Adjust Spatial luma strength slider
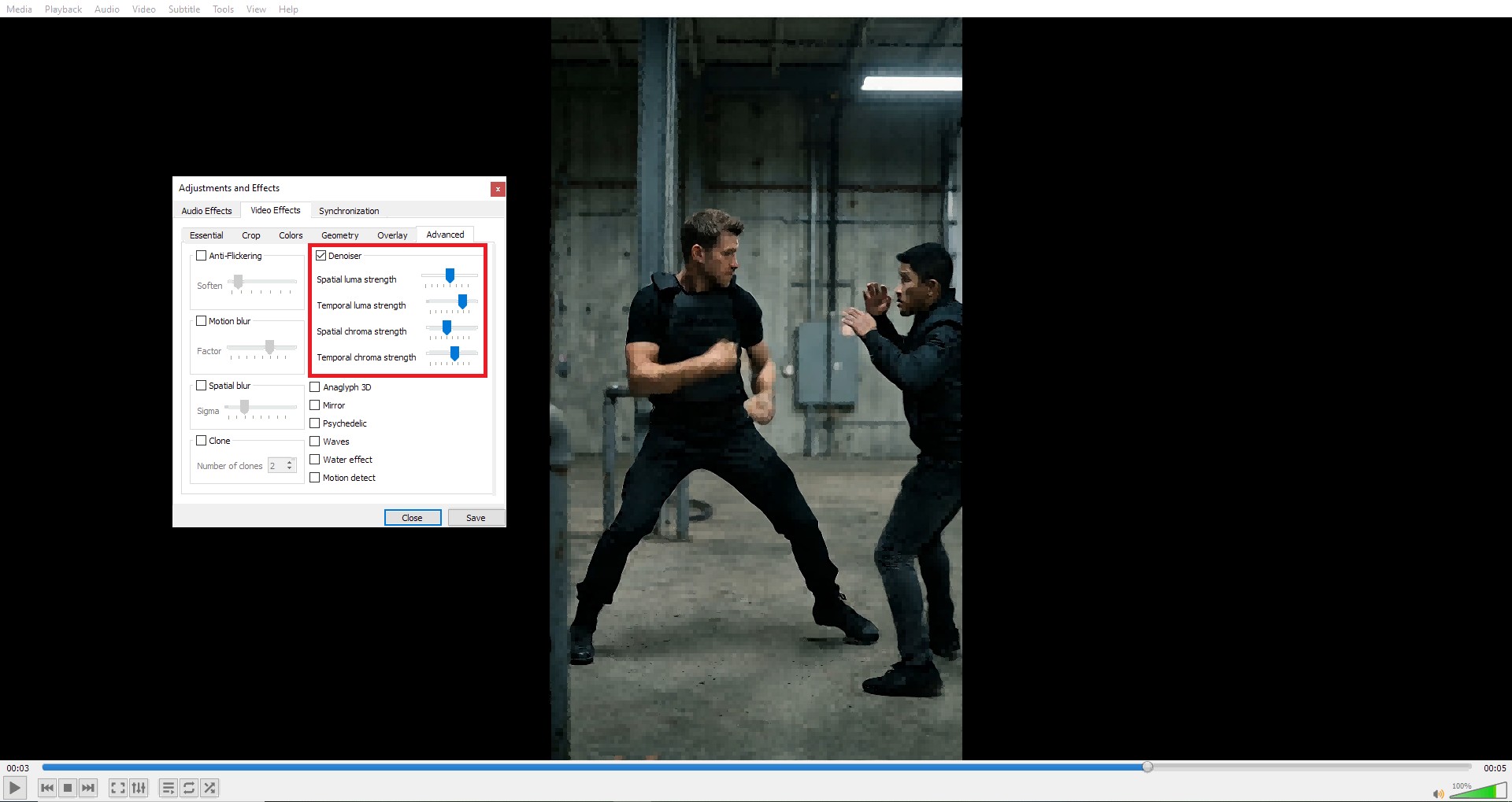1512x802 pixels. [450, 276]
